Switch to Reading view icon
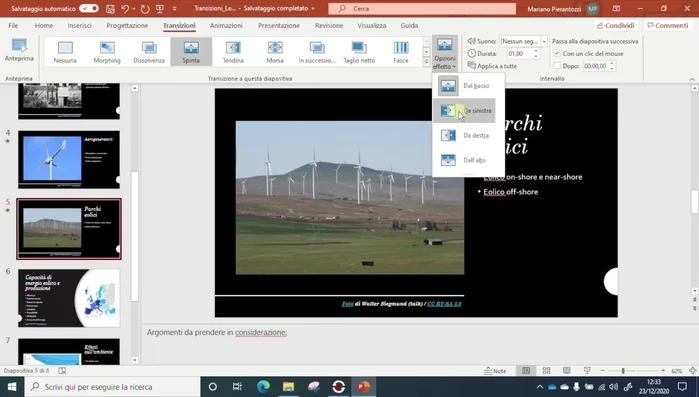The image size is (699, 397). [567, 371]
